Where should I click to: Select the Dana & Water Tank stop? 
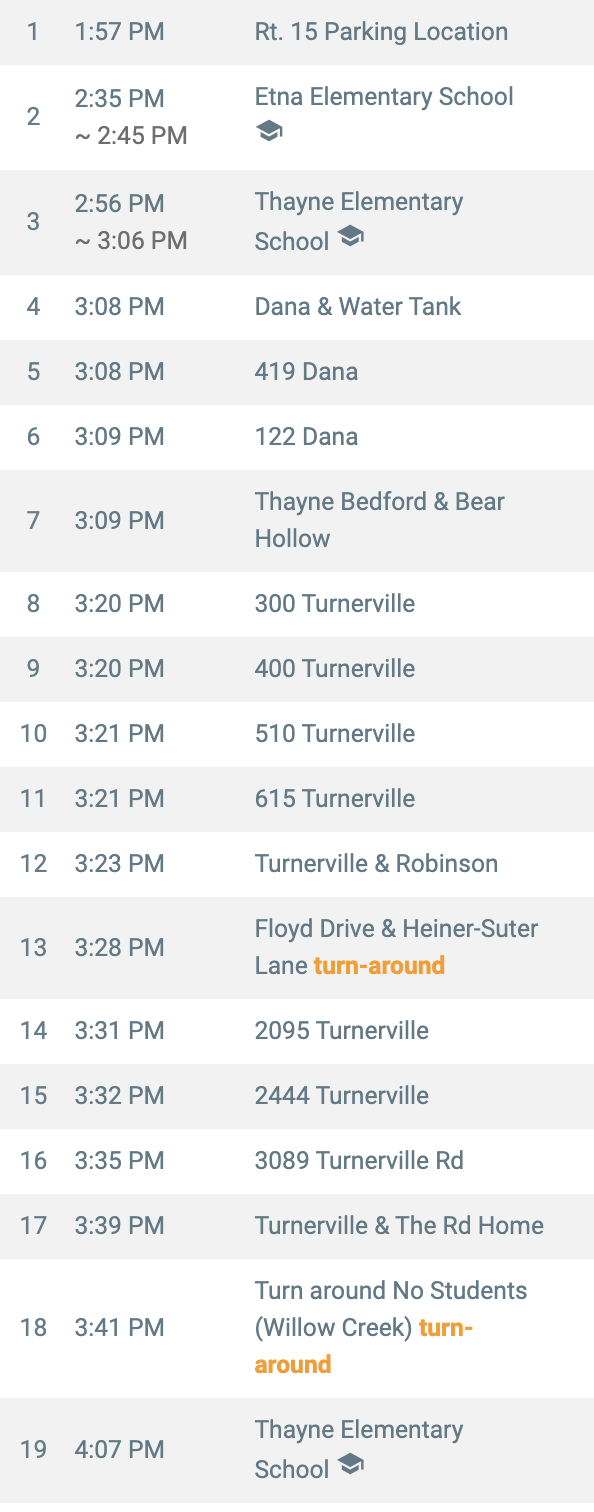click(297, 307)
